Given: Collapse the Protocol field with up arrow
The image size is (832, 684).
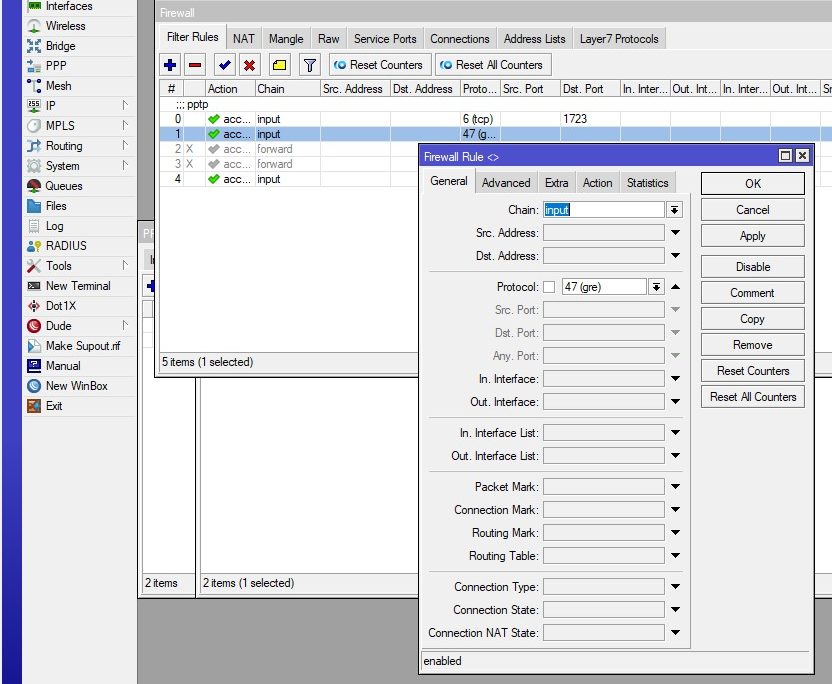Looking at the screenshot, I should coord(675,287).
